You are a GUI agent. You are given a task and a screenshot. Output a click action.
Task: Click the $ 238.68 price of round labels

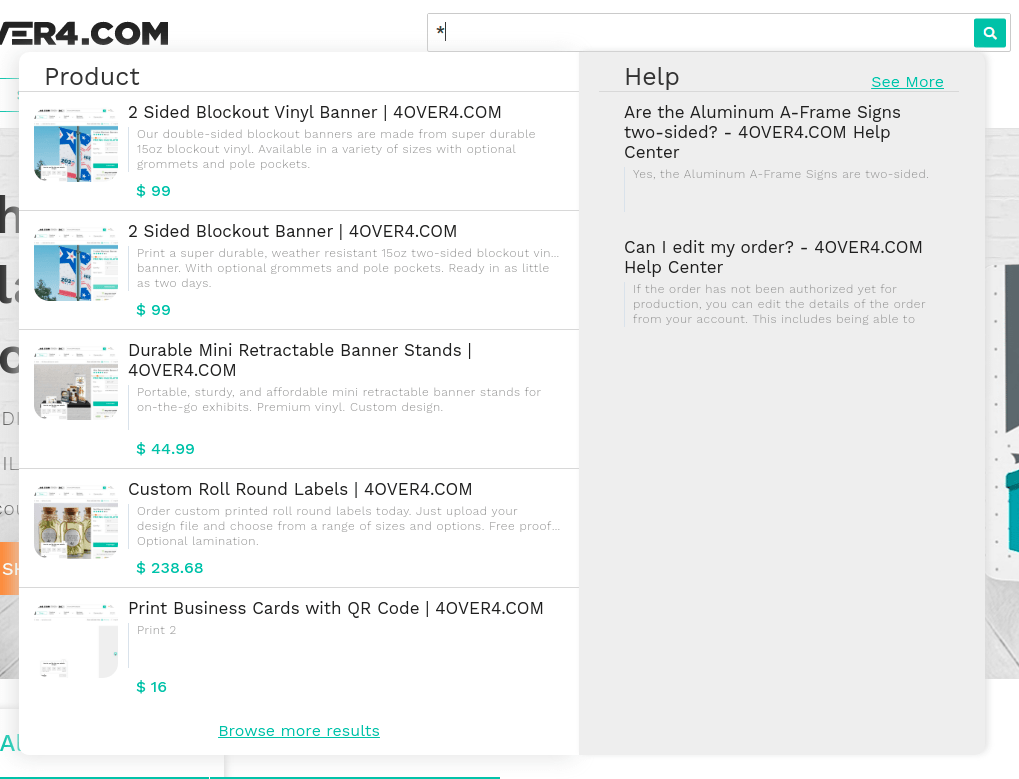pyautogui.click(x=170, y=568)
